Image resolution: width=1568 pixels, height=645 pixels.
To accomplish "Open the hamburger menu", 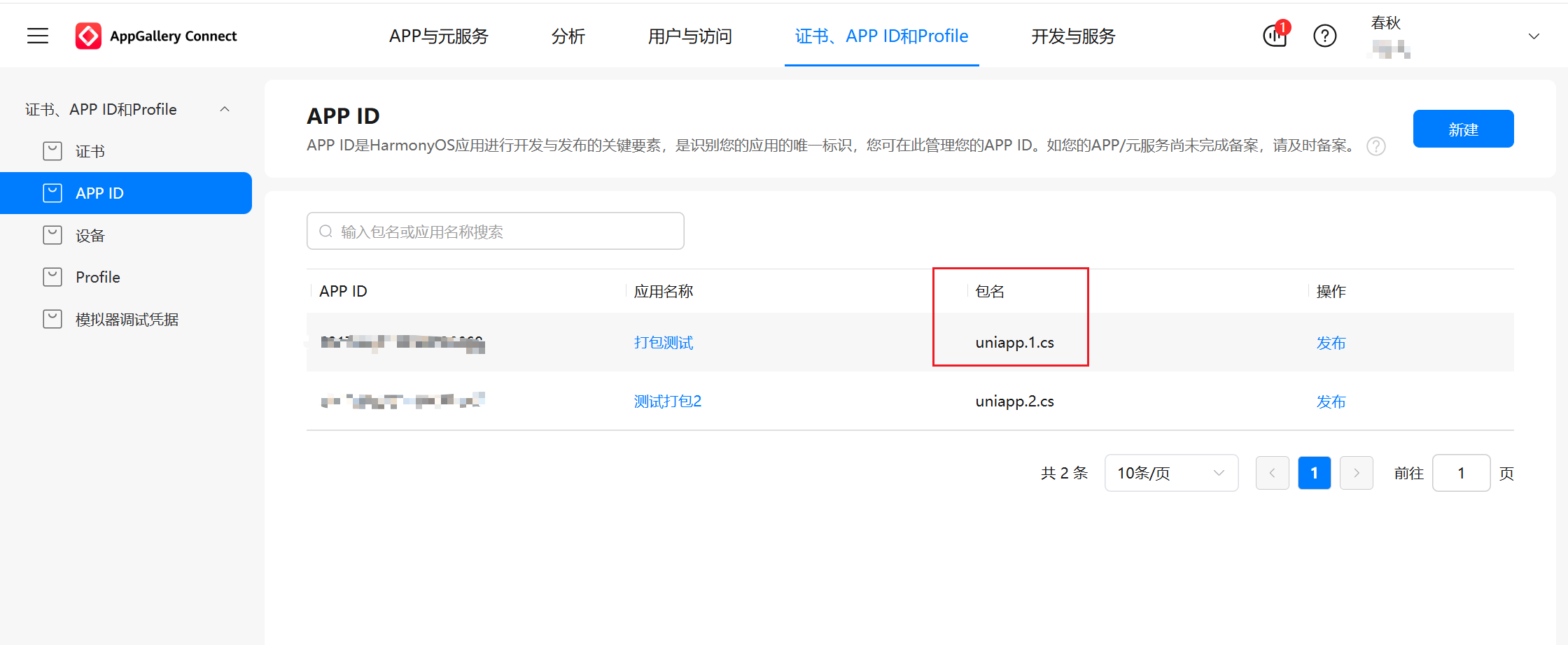I will tap(38, 36).
